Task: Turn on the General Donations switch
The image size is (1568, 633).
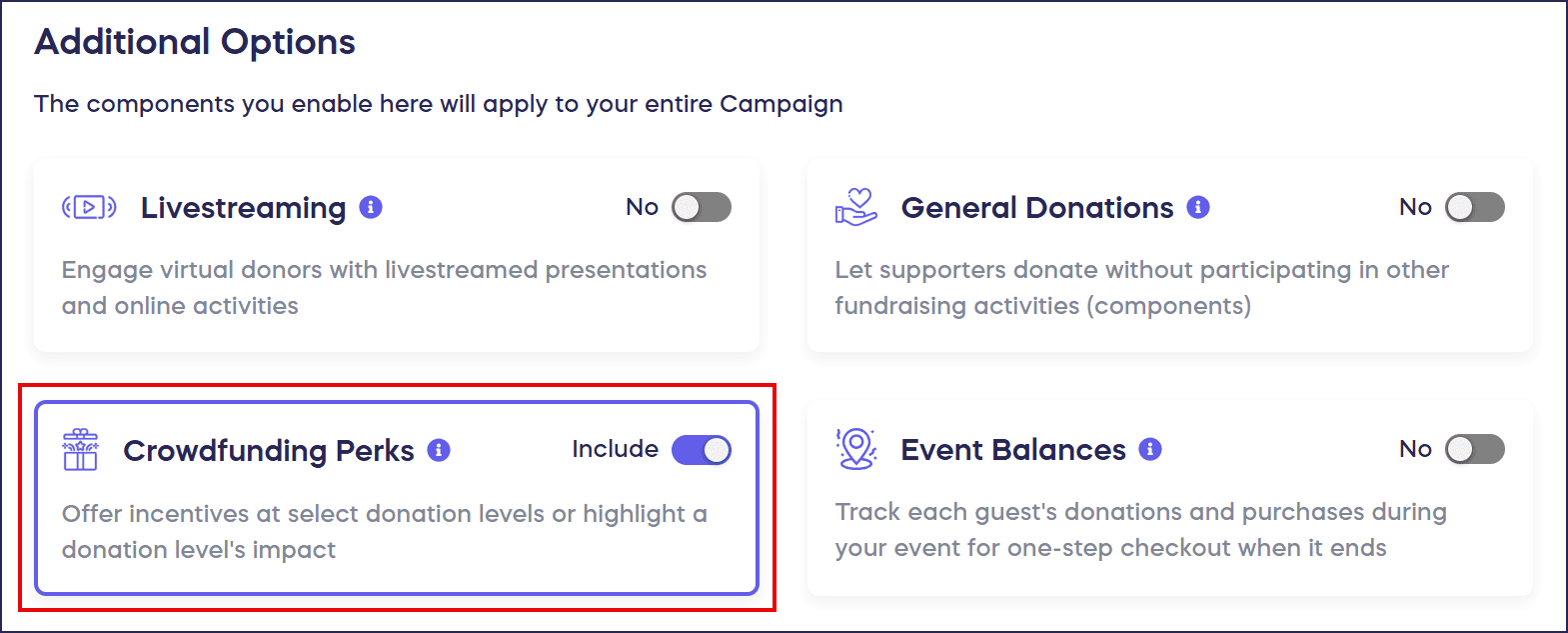Action: pos(1474,207)
